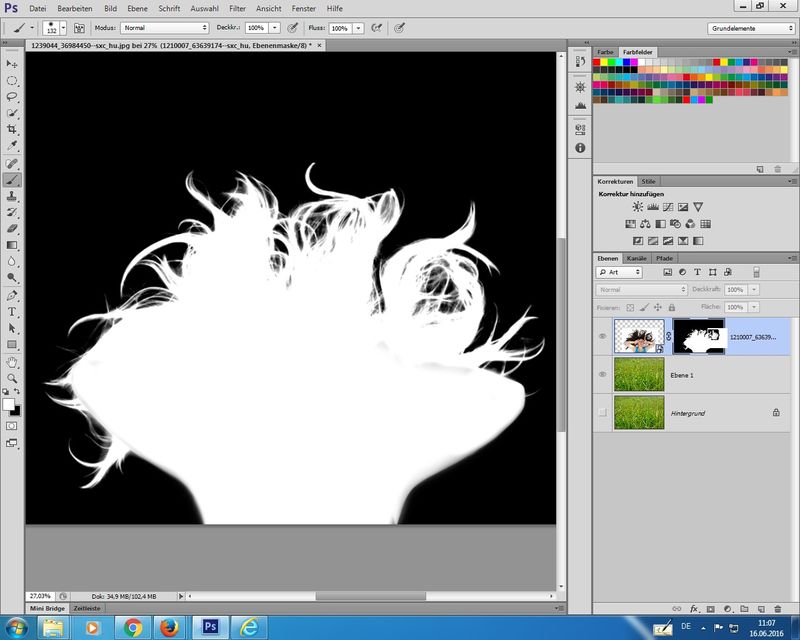
Task: Open the layer filter Art dropdown
Action: click(x=620, y=271)
